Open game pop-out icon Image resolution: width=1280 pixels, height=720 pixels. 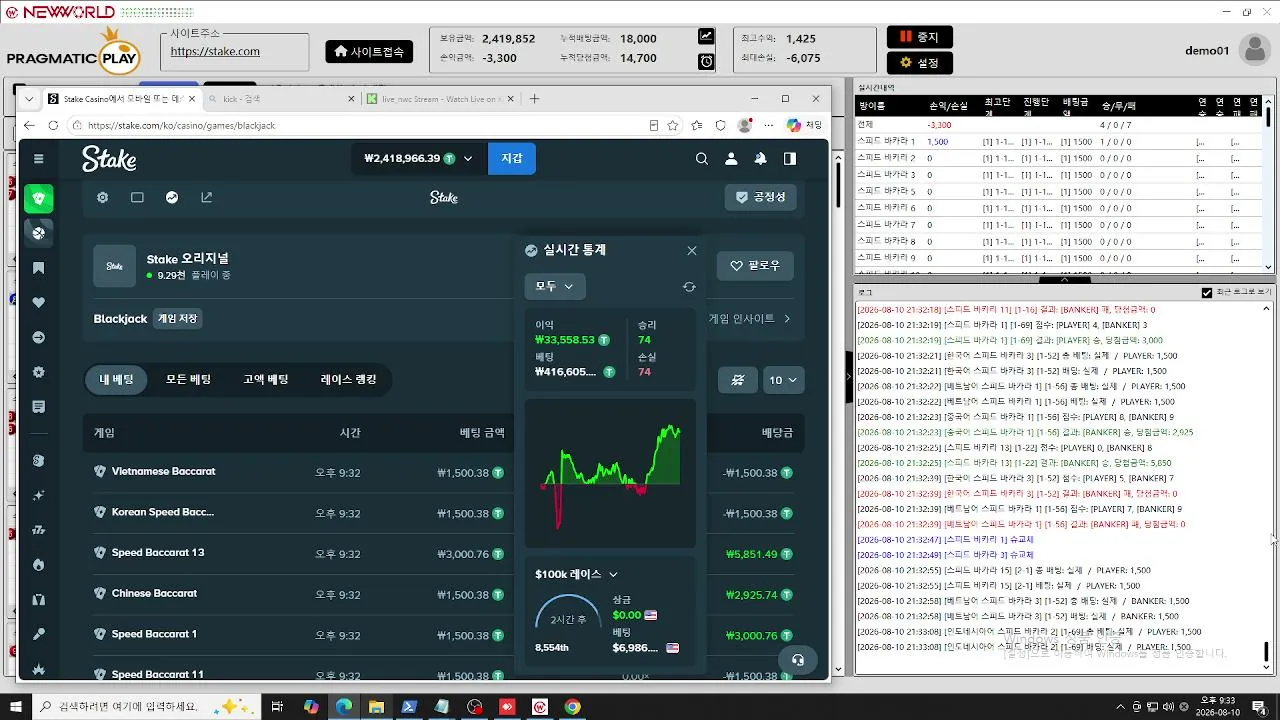[207, 197]
